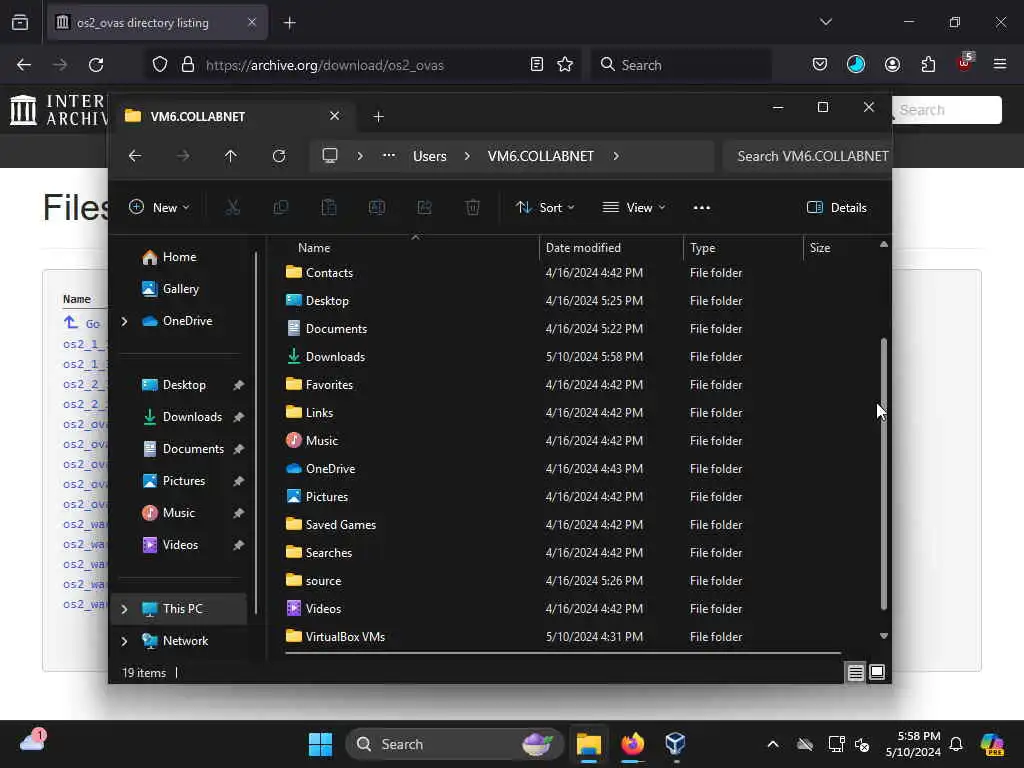Open pinned Videos in navigation pane
The width and height of the screenshot is (1024, 768).
coord(180,545)
